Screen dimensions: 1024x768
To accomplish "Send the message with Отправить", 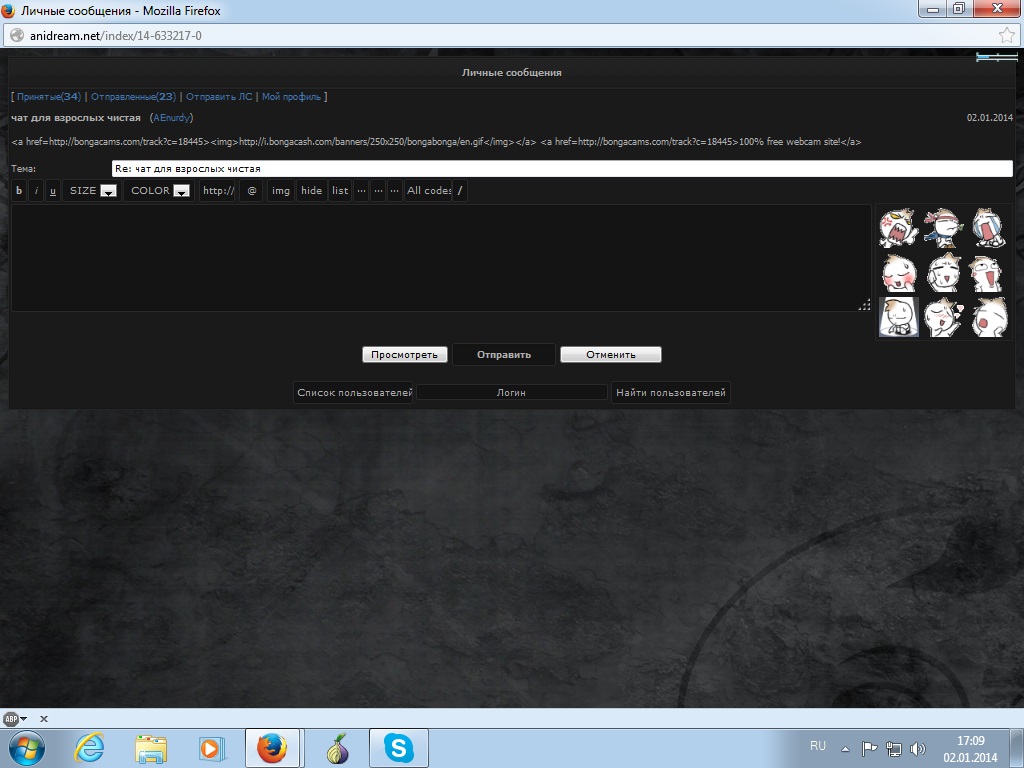I will [504, 355].
